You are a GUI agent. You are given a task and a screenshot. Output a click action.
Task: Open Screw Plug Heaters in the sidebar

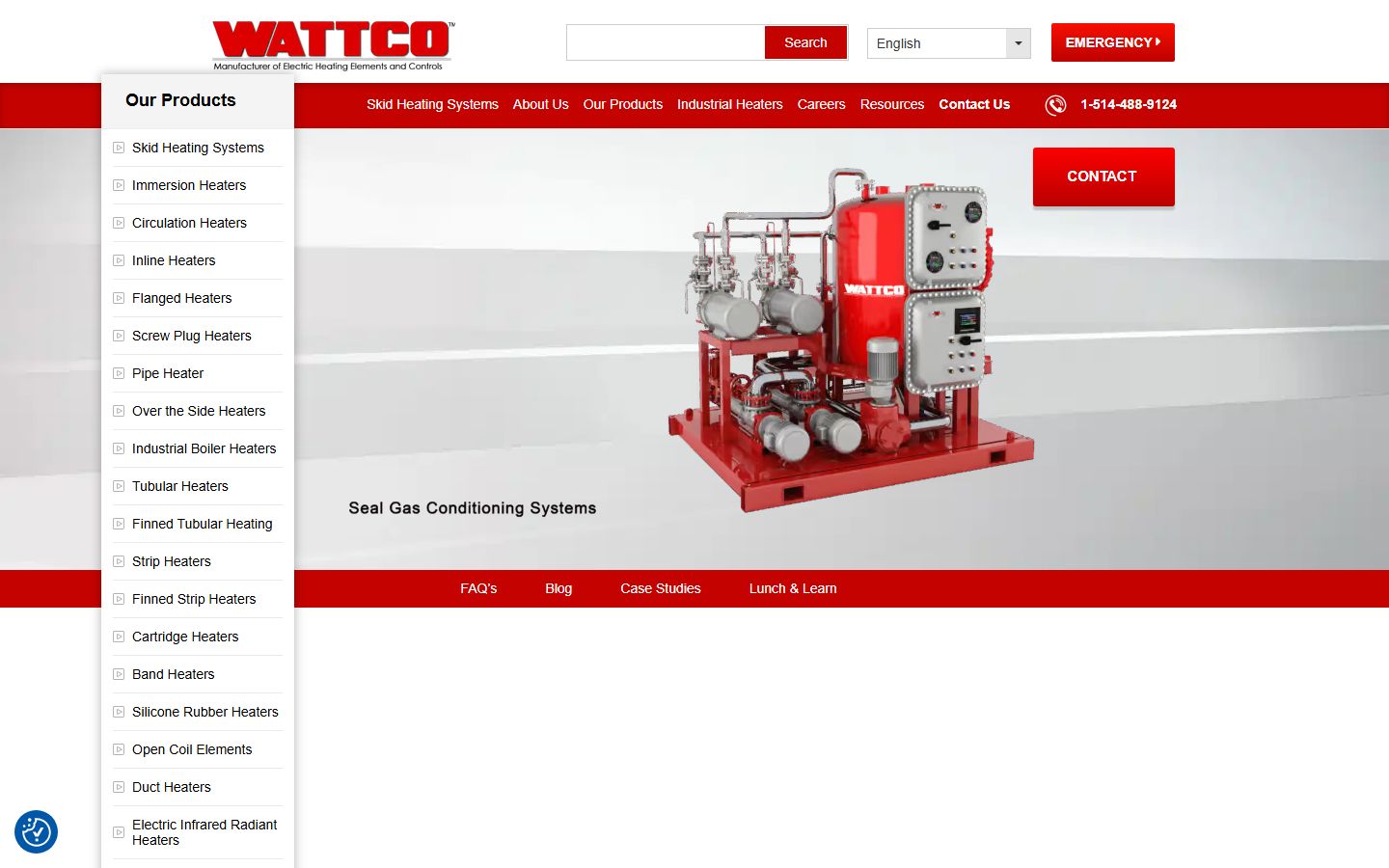click(x=191, y=336)
